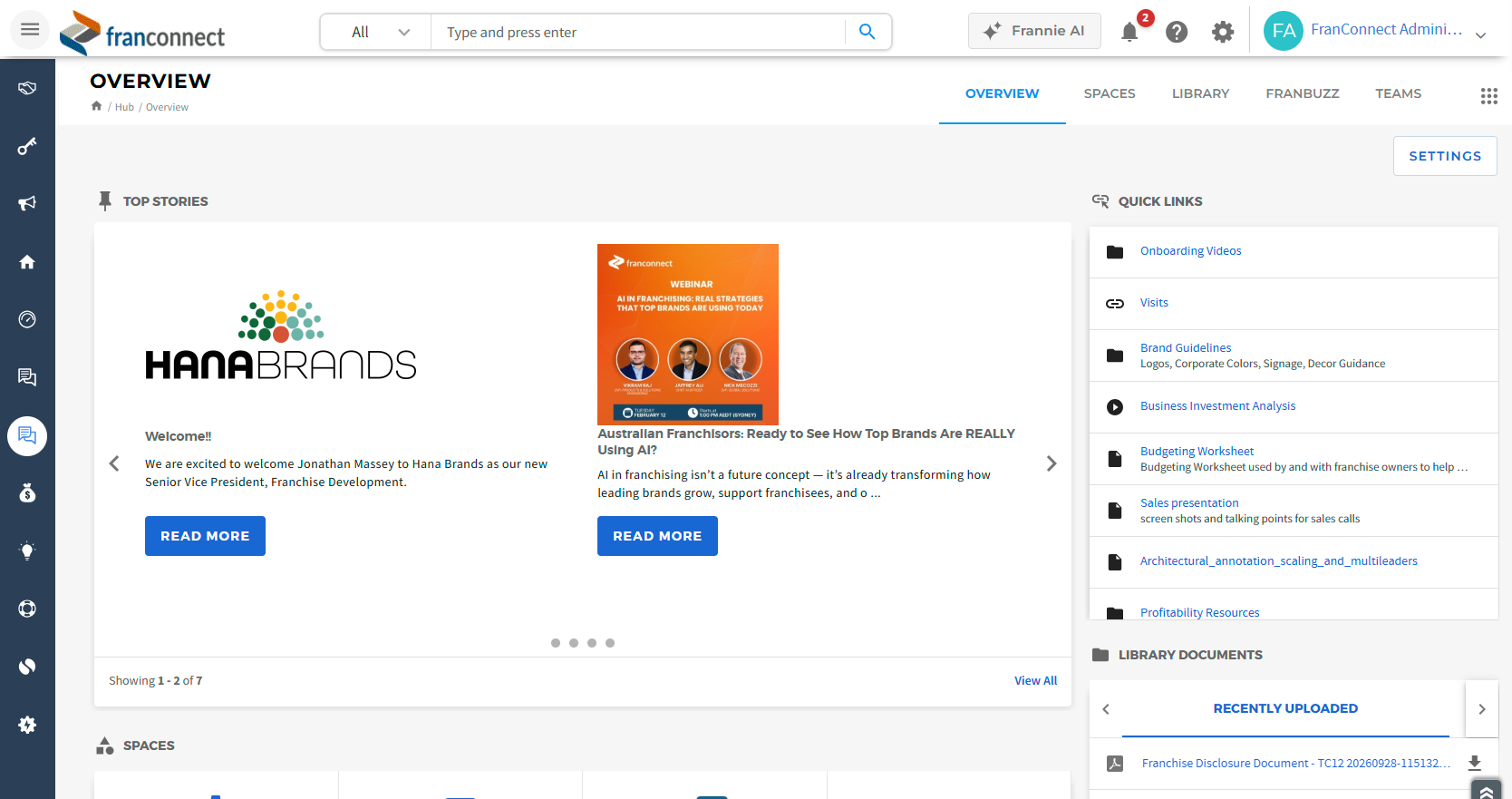Go to previous Library Documents tab

coord(1106,709)
